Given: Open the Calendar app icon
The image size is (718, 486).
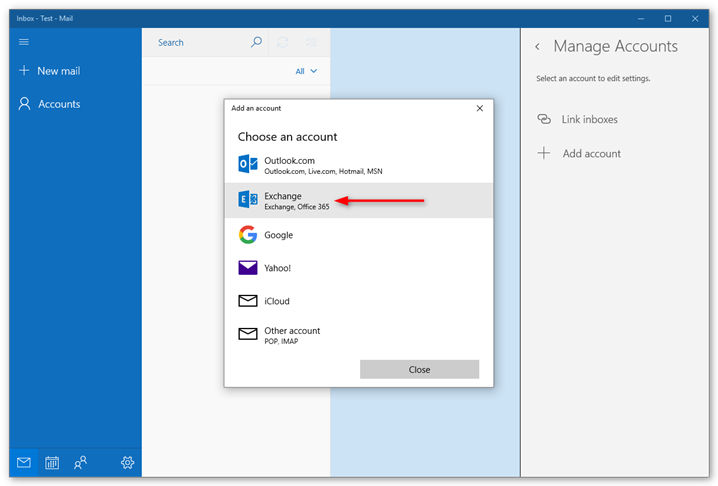Looking at the screenshot, I should click(52, 462).
